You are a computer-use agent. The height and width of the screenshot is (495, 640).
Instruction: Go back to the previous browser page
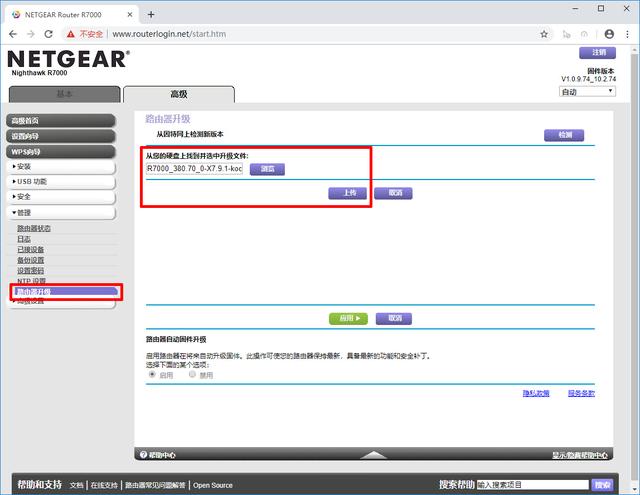pos(13,34)
